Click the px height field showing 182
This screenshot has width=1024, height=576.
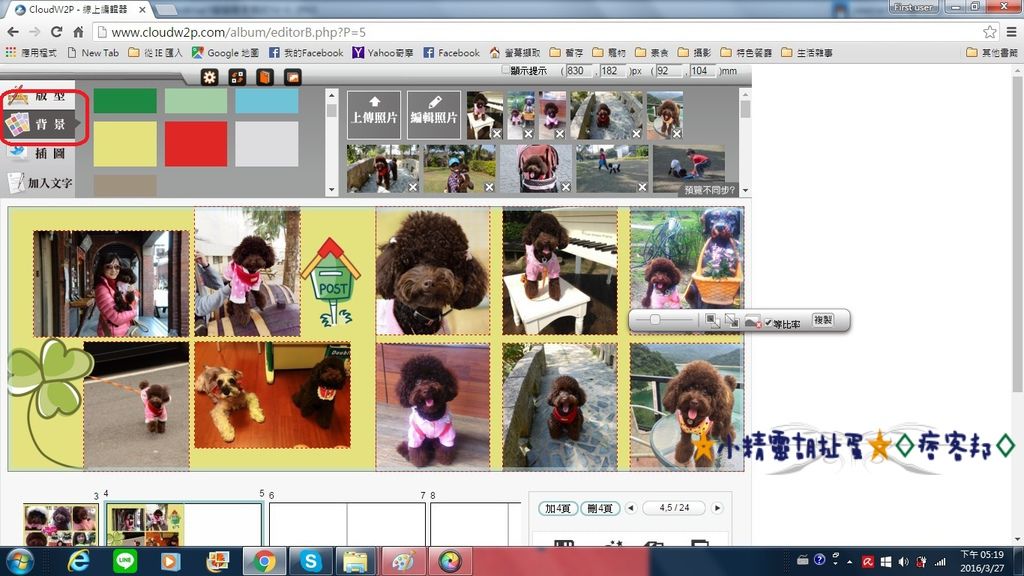pyautogui.click(x=613, y=71)
